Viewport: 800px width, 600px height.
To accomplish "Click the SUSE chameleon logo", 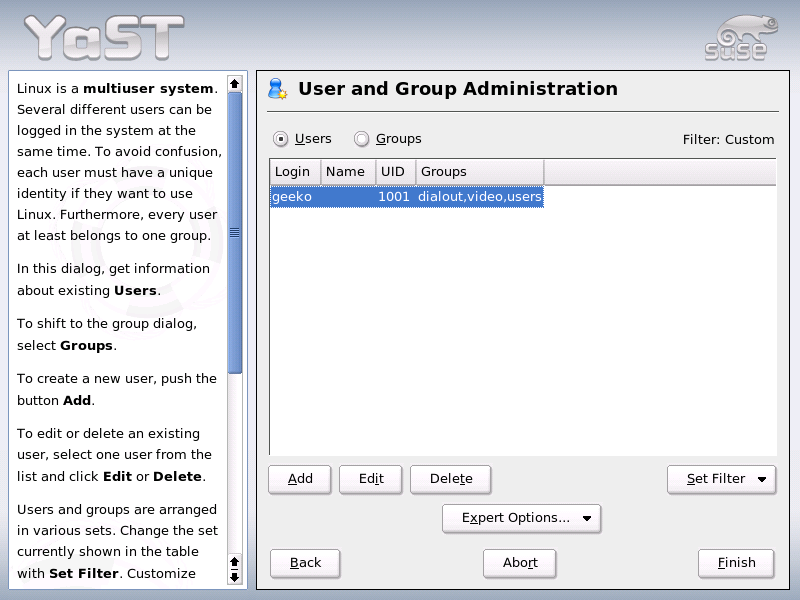I will click(741, 38).
